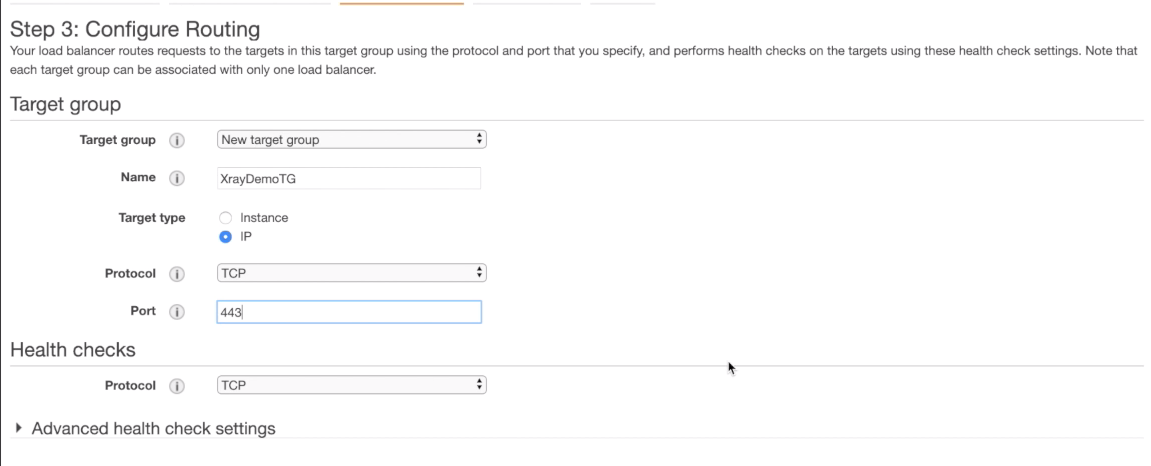Select the Instance target type
Image resolution: width=1151 pixels, height=466 pixels.
click(x=225, y=218)
